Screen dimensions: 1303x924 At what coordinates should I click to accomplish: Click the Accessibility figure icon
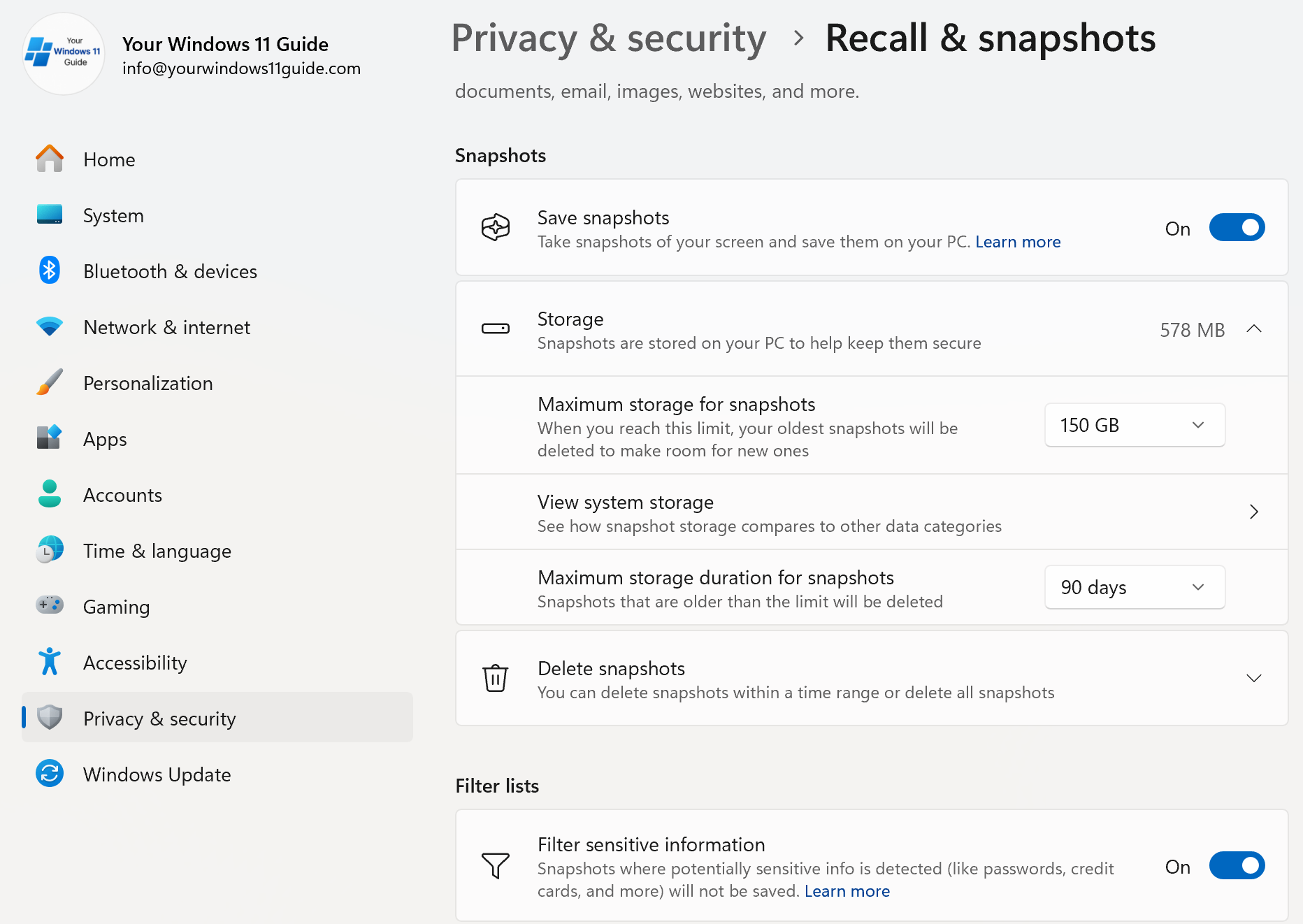(50, 662)
